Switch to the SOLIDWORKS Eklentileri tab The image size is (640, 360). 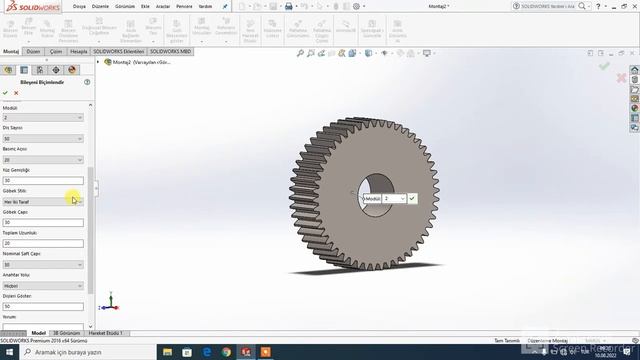point(118,51)
